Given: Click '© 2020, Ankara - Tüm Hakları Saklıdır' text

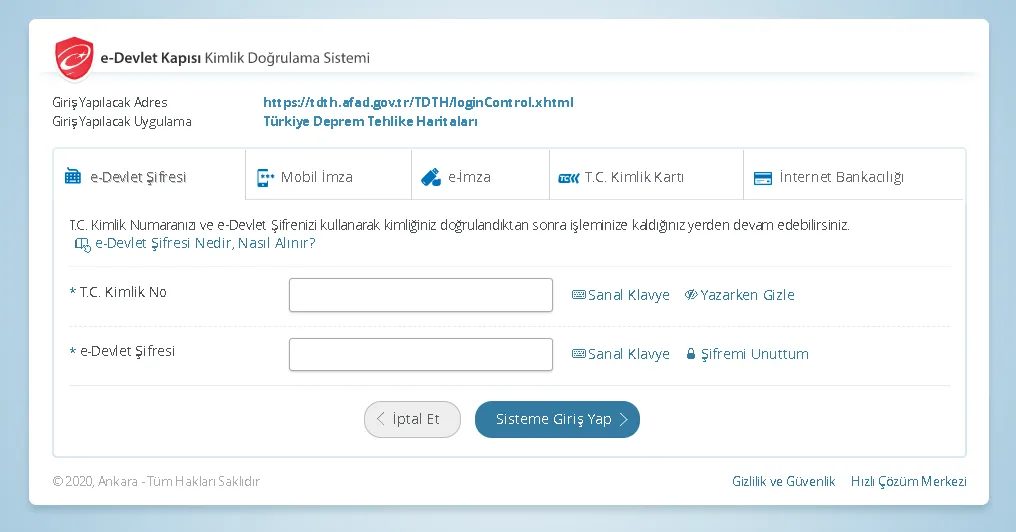Looking at the screenshot, I should tap(156, 481).
